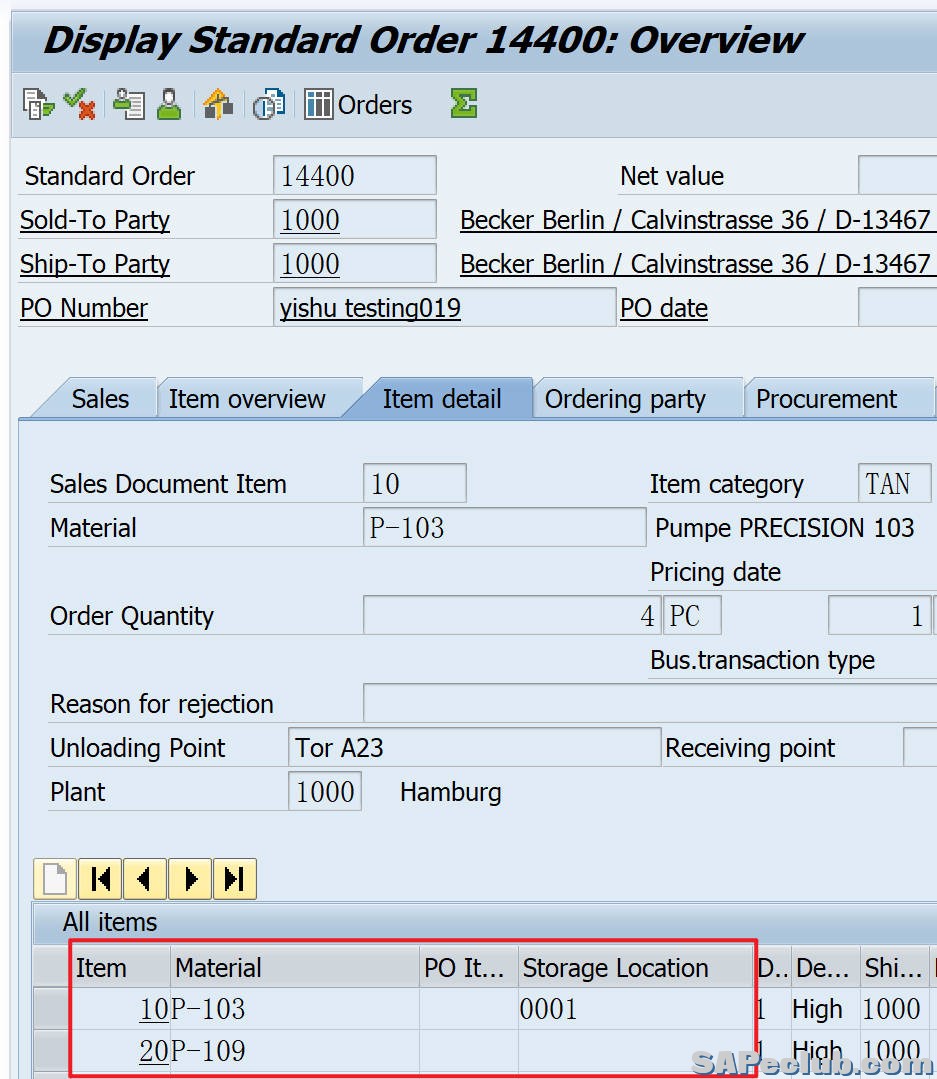Open the Item overview tab
This screenshot has width=937, height=1079.
tap(247, 399)
